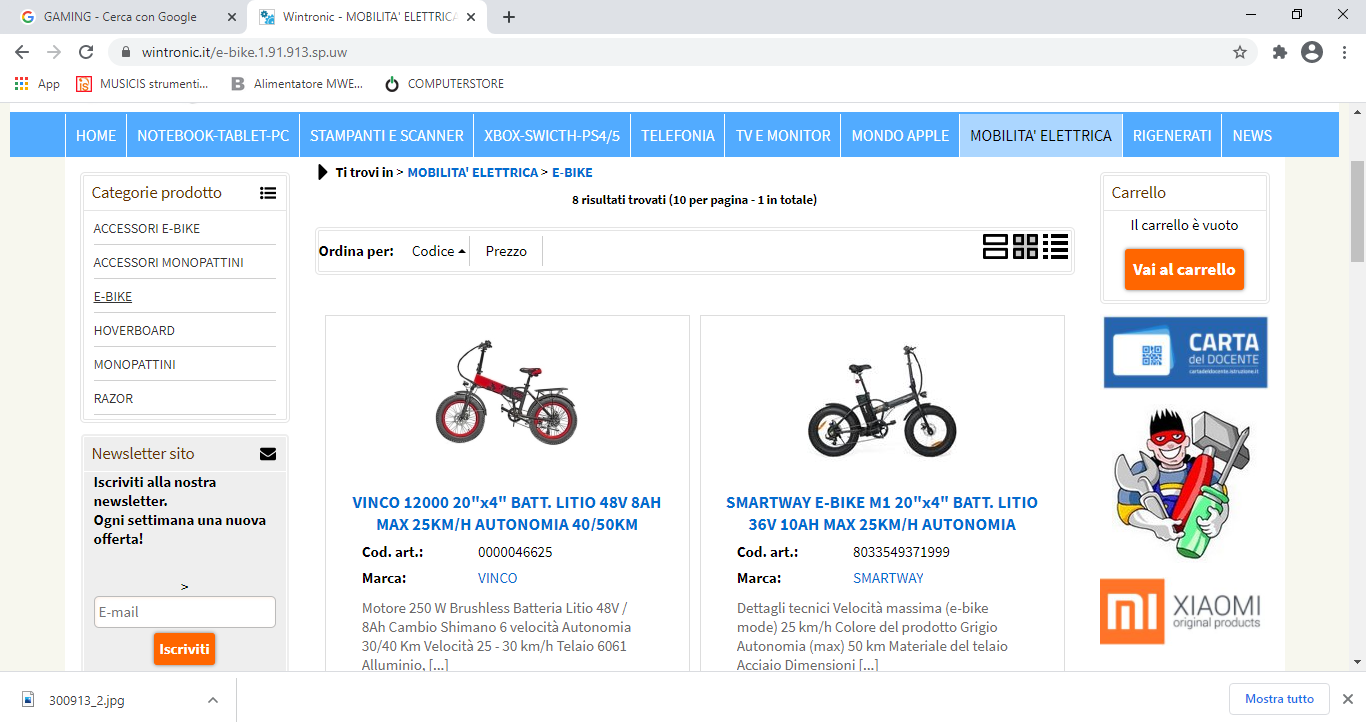
Task: Reload the current page
Action: (86, 52)
